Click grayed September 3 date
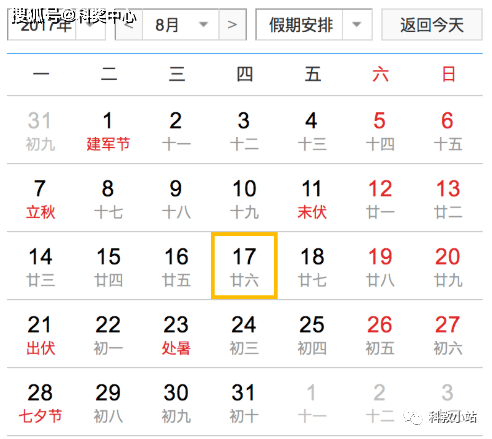492x439 pixels. click(448, 402)
